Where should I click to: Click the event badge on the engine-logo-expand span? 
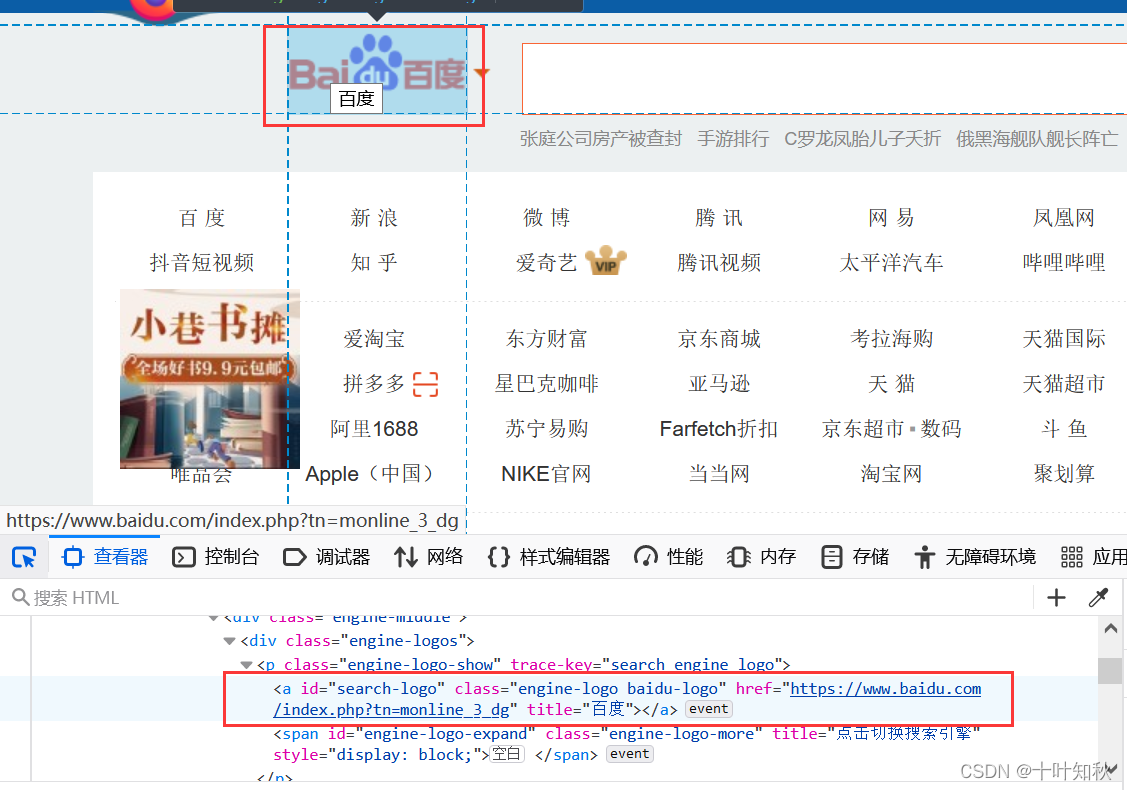tap(629, 754)
